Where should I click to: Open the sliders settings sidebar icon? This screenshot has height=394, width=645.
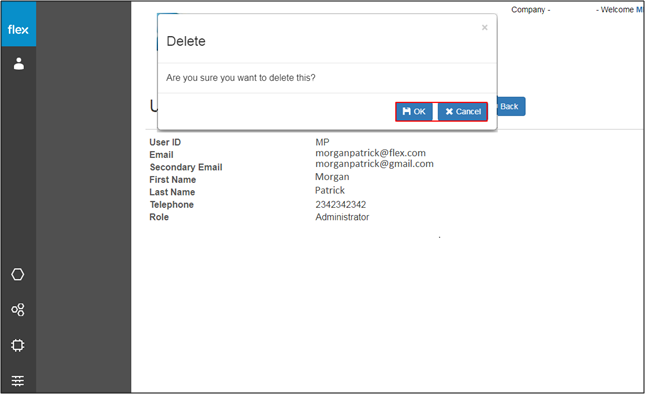click(18, 380)
